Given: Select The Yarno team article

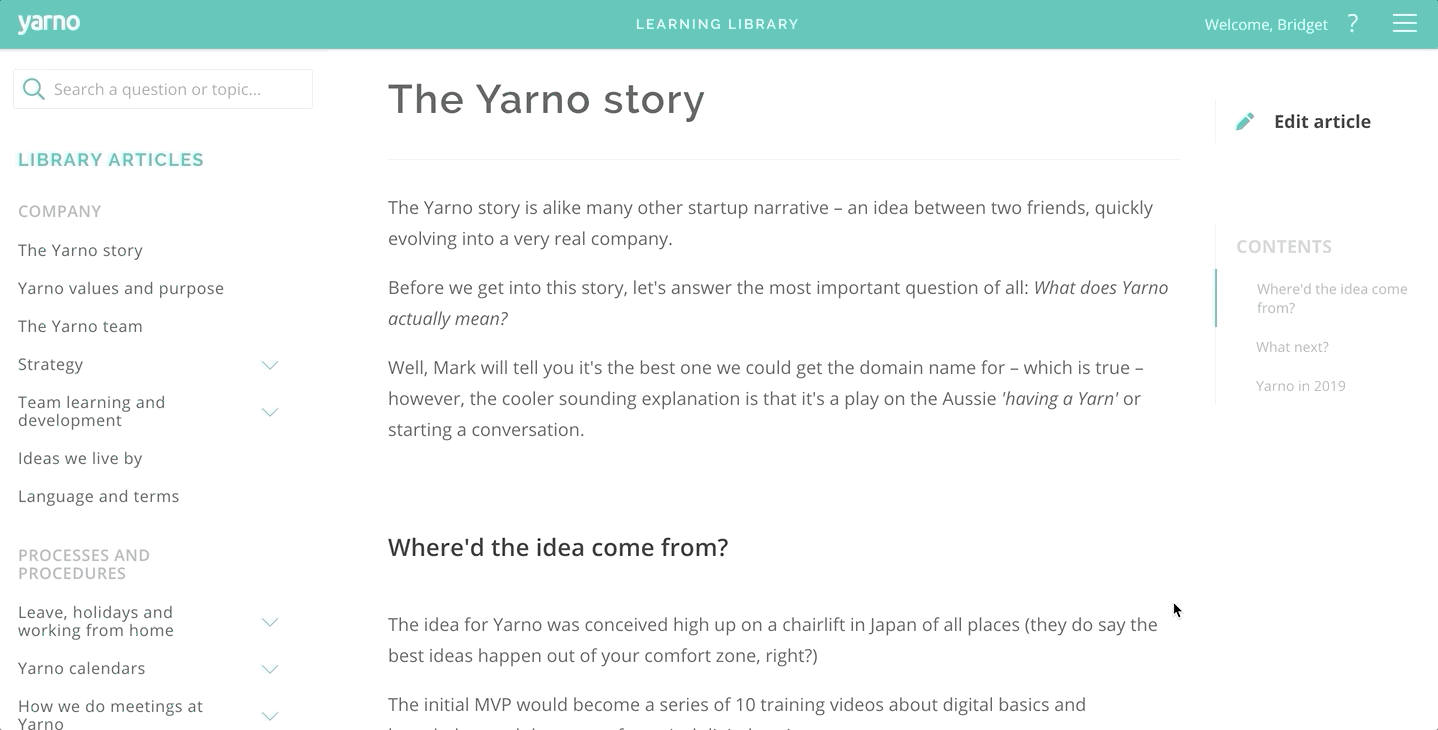Looking at the screenshot, I should [x=80, y=326].
